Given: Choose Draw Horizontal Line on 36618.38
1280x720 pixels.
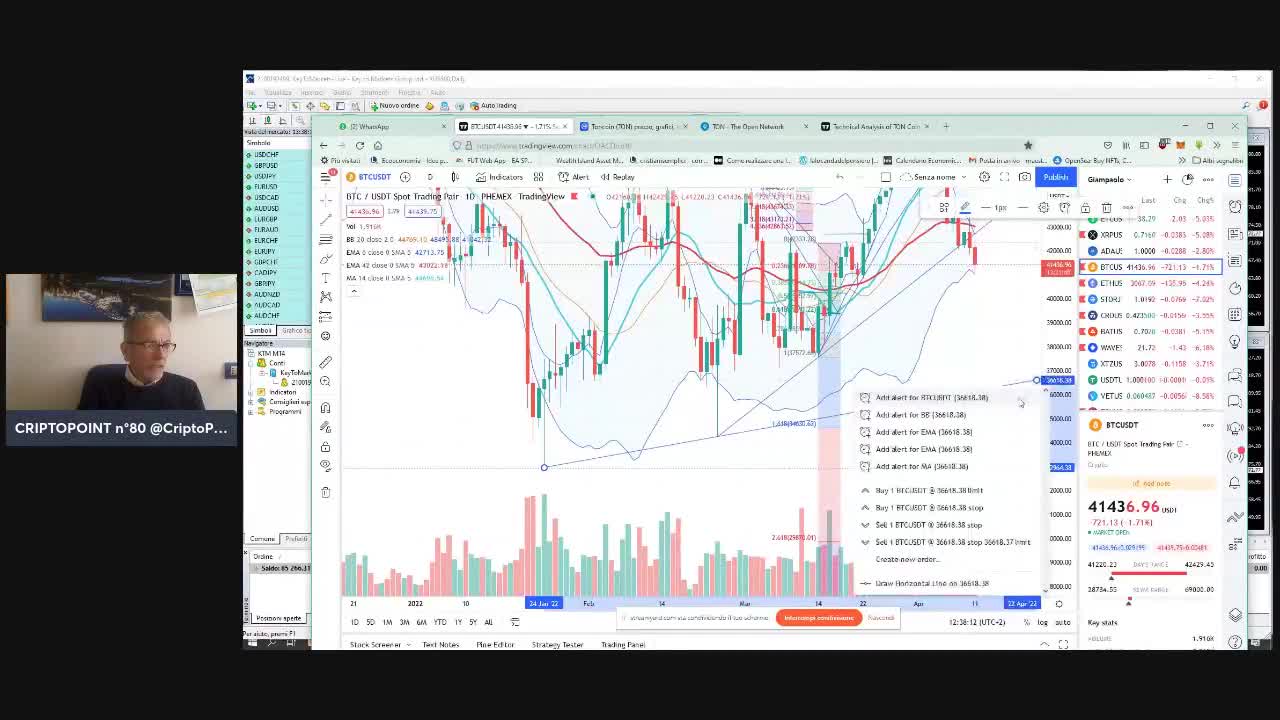Looking at the screenshot, I should coord(932,583).
